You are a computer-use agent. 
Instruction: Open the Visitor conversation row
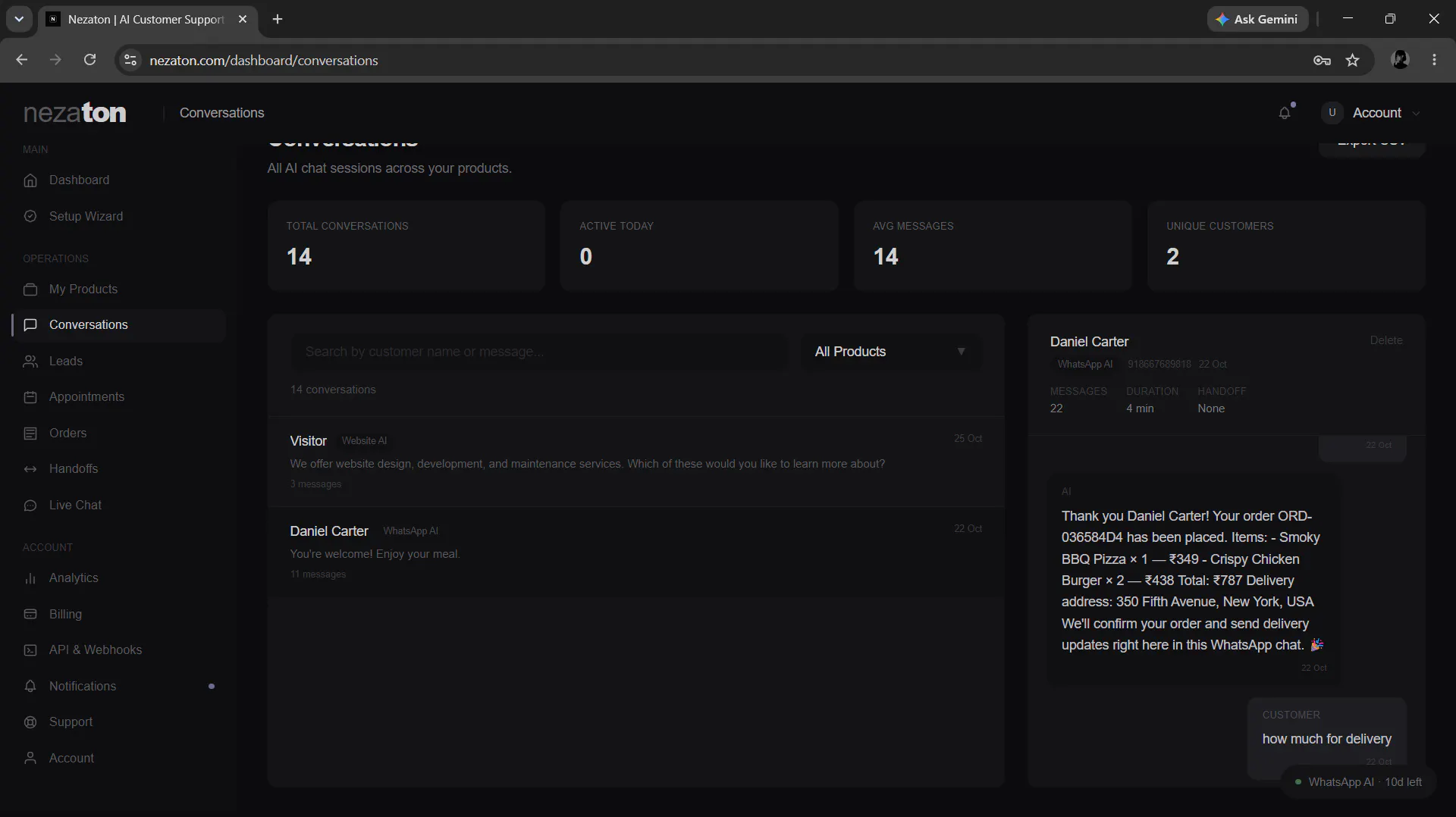tap(635, 462)
